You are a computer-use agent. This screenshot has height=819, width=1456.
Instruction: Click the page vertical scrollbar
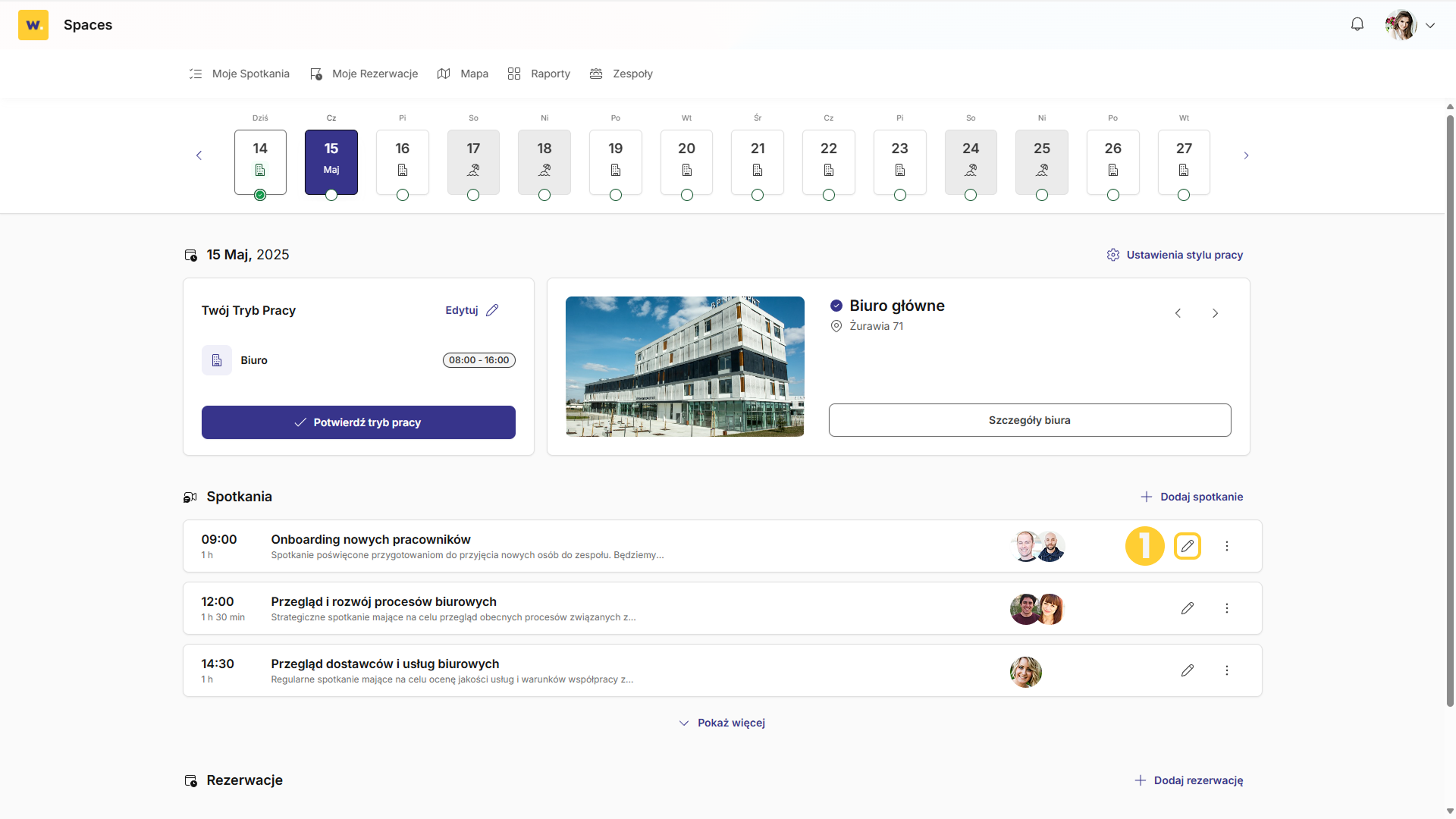point(1450,409)
